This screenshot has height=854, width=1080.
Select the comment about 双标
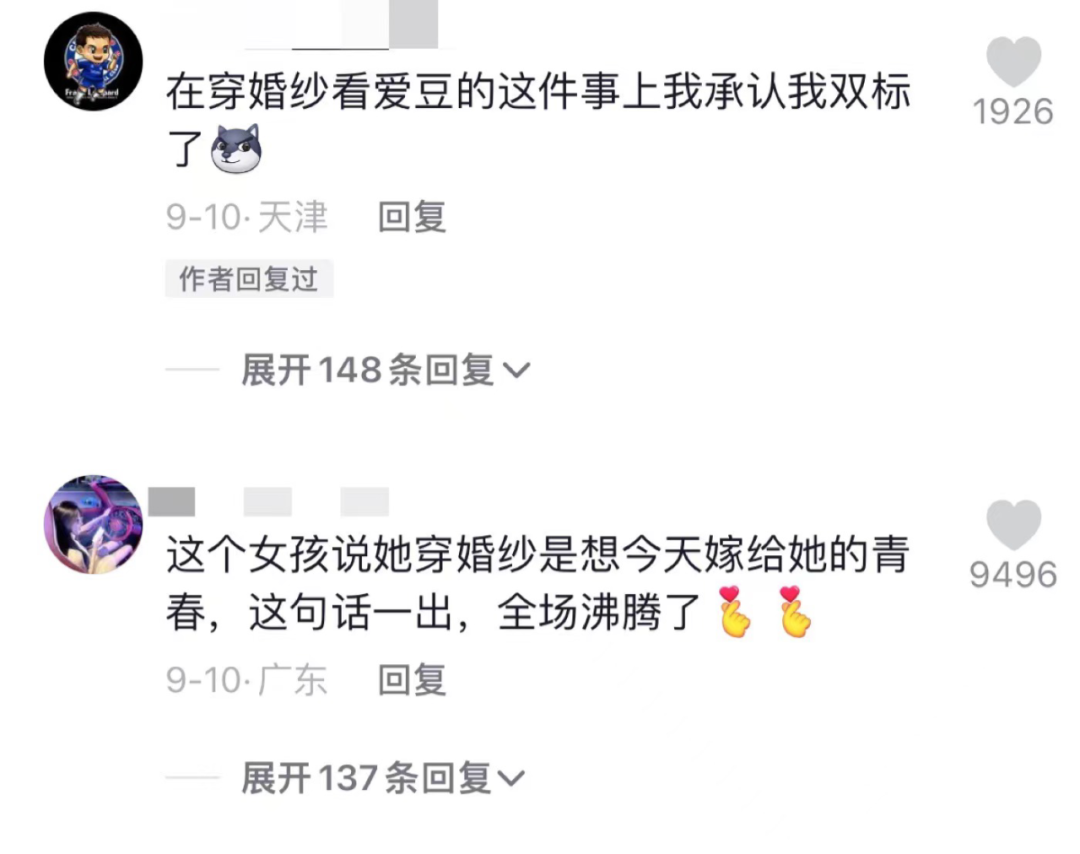(x=539, y=121)
